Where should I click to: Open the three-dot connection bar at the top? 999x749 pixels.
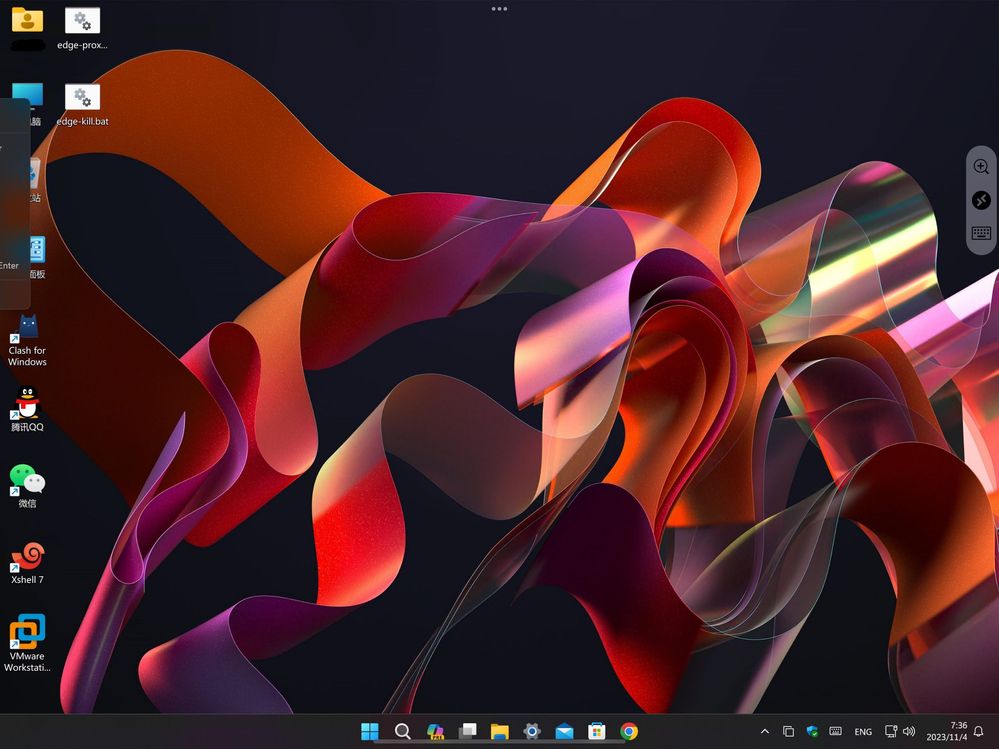point(500,9)
